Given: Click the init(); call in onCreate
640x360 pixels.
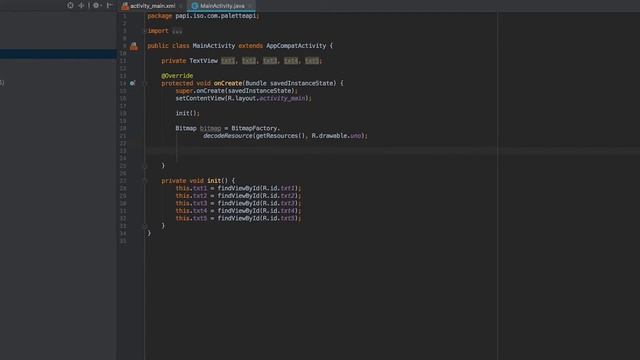Looking at the screenshot, I should coord(187,113).
